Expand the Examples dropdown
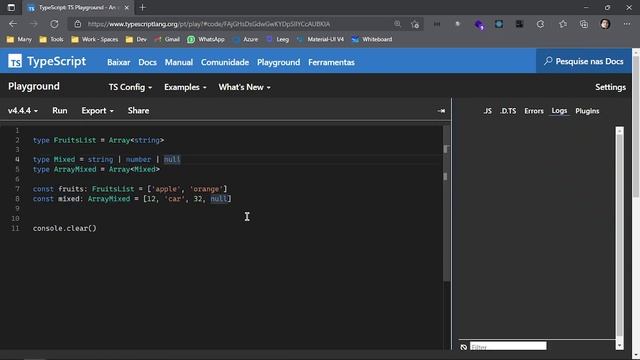The height and width of the screenshot is (360, 640). [185, 87]
